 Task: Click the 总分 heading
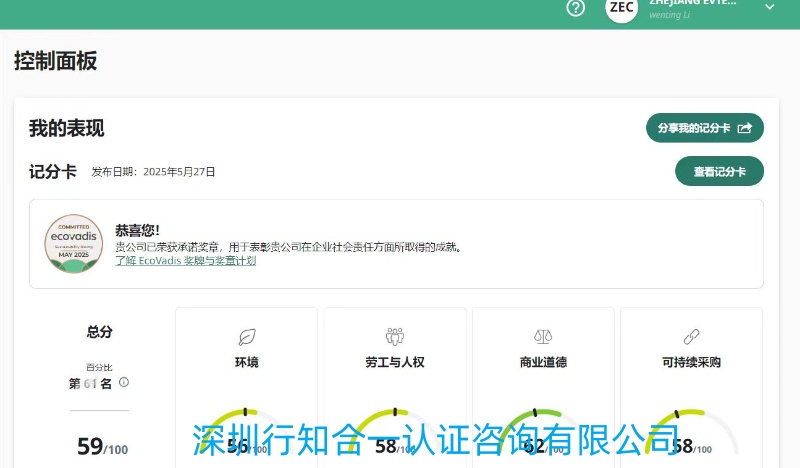pyautogui.click(x=99, y=332)
